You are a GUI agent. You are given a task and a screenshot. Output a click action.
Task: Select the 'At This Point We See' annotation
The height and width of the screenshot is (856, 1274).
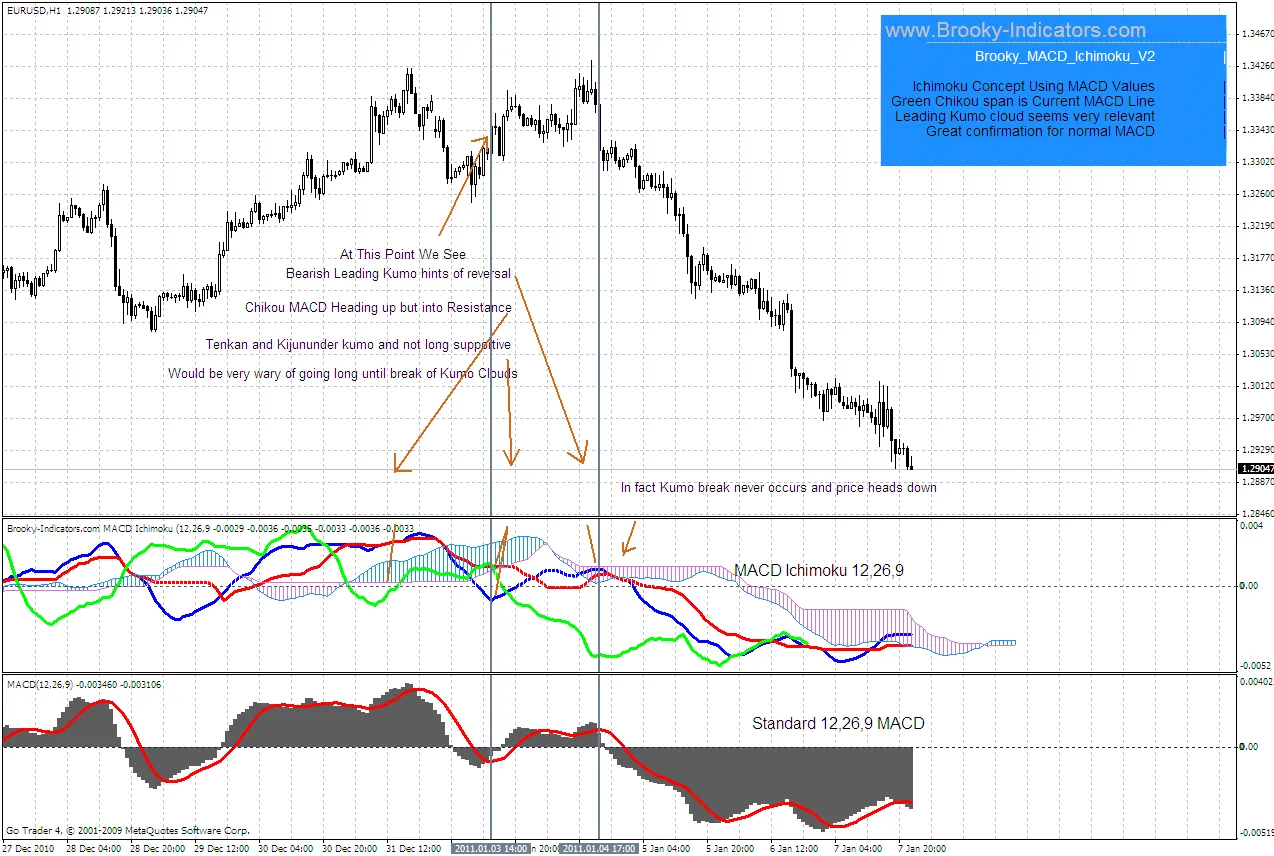[x=402, y=255]
